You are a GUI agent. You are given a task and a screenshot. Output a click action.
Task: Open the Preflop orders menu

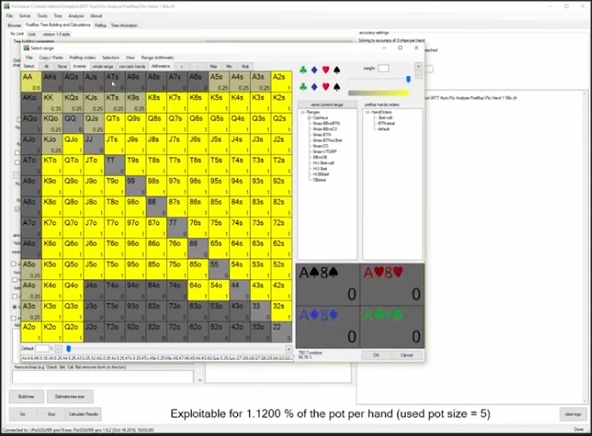82,57
